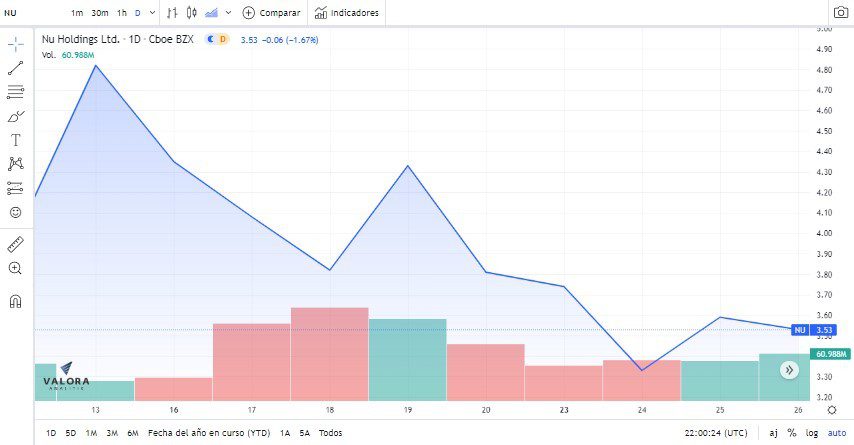Toggle the auto scale option
This screenshot has height=445, width=854.
coord(837,433)
